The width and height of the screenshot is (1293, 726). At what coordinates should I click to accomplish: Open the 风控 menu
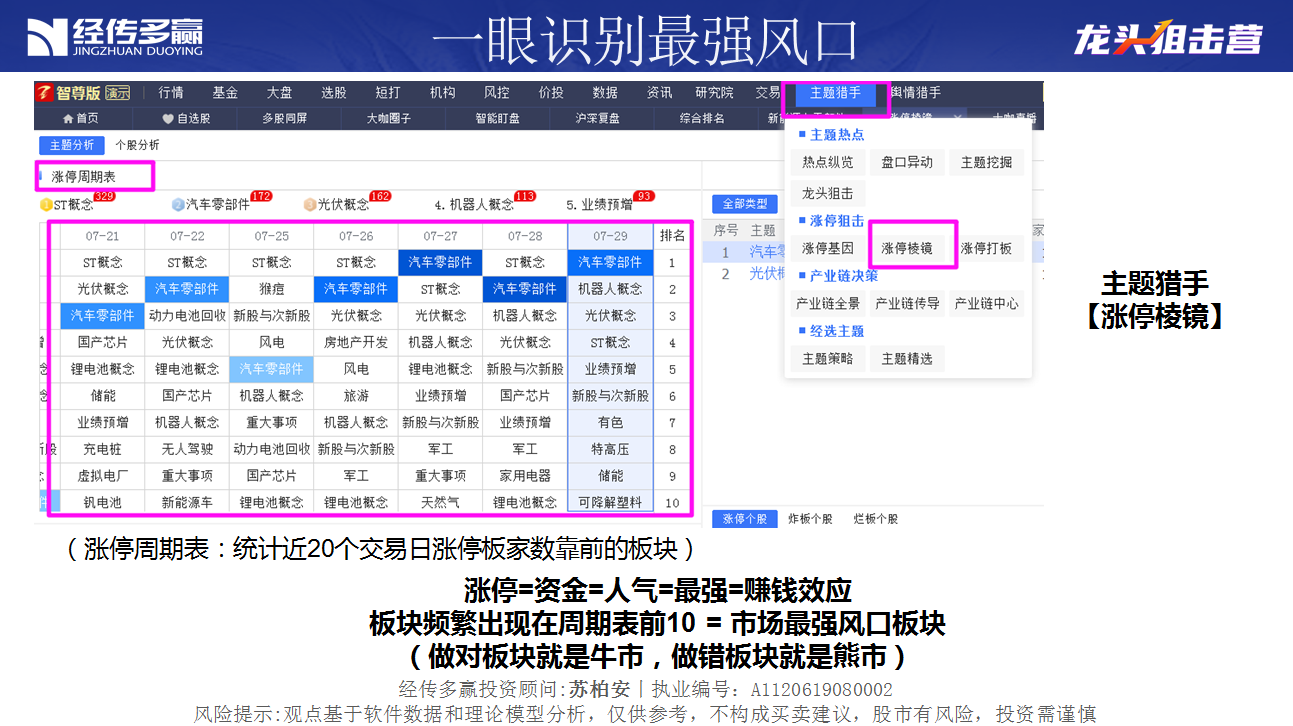click(496, 93)
